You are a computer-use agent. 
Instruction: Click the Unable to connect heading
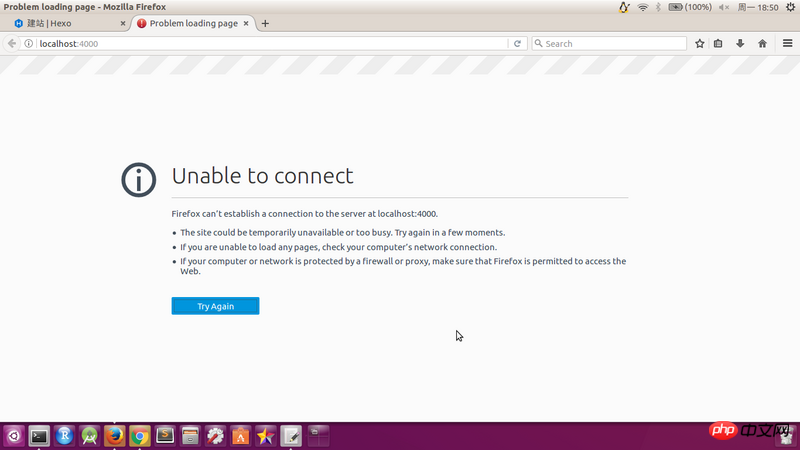[262, 176]
